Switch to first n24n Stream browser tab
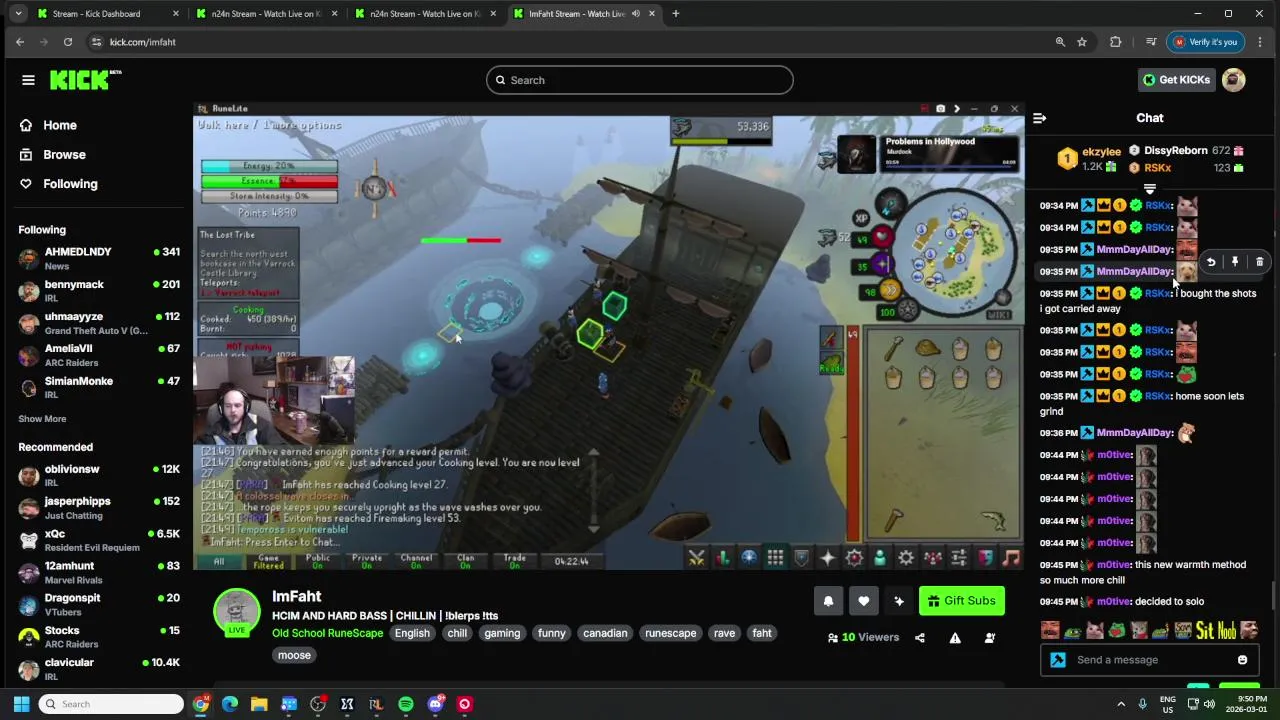 click(266, 14)
